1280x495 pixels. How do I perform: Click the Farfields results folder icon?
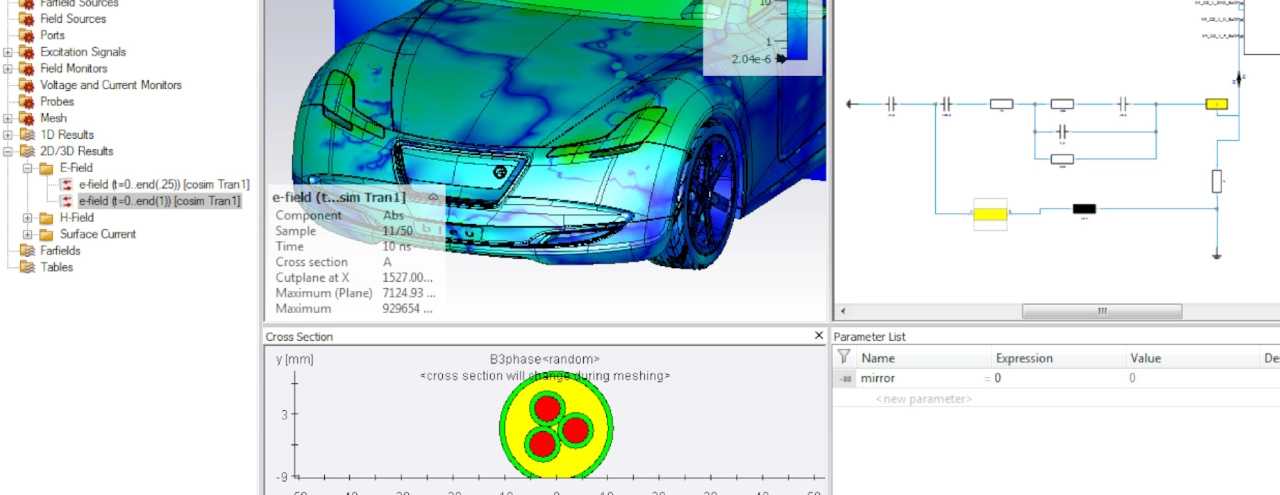(26, 250)
